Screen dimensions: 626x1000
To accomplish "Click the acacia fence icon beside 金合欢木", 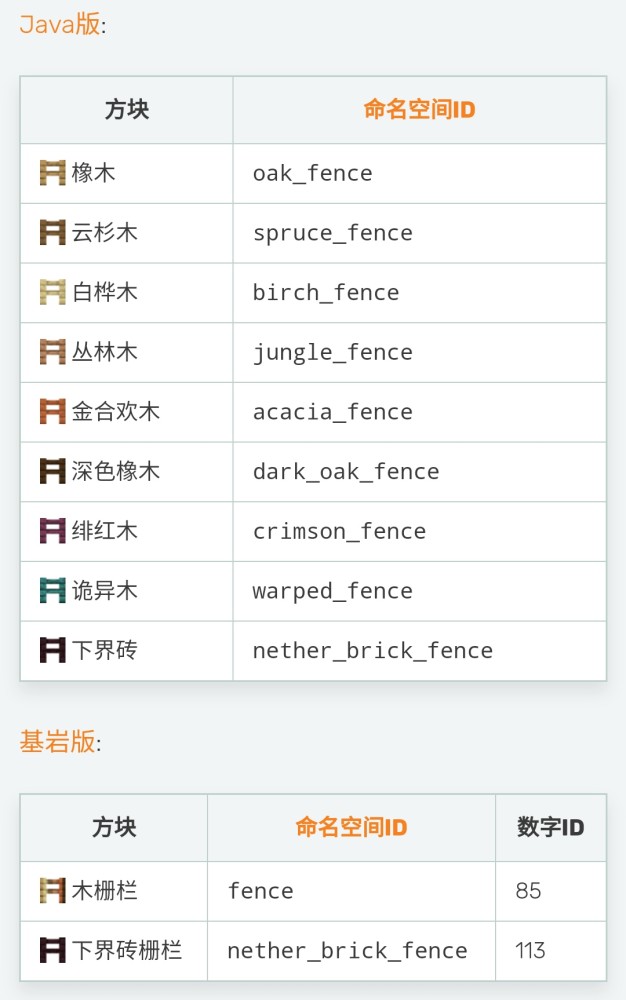I will [x=52, y=411].
